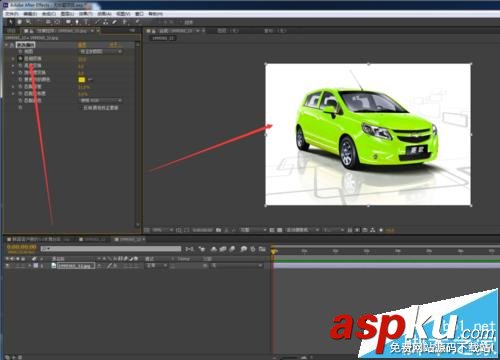This screenshot has height=360, width=500.
Task: Toggle the Hue Transform stopwatch
Action: [x=20, y=59]
